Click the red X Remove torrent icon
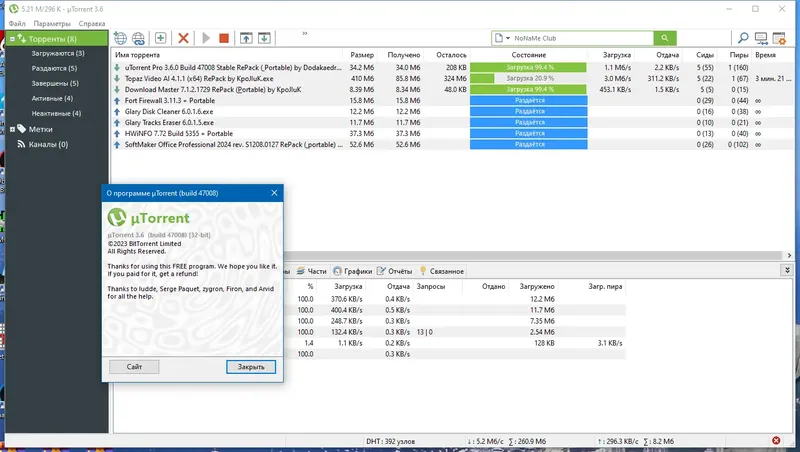Image resolution: width=800 pixels, height=452 pixels. click(x=183, y=38)
